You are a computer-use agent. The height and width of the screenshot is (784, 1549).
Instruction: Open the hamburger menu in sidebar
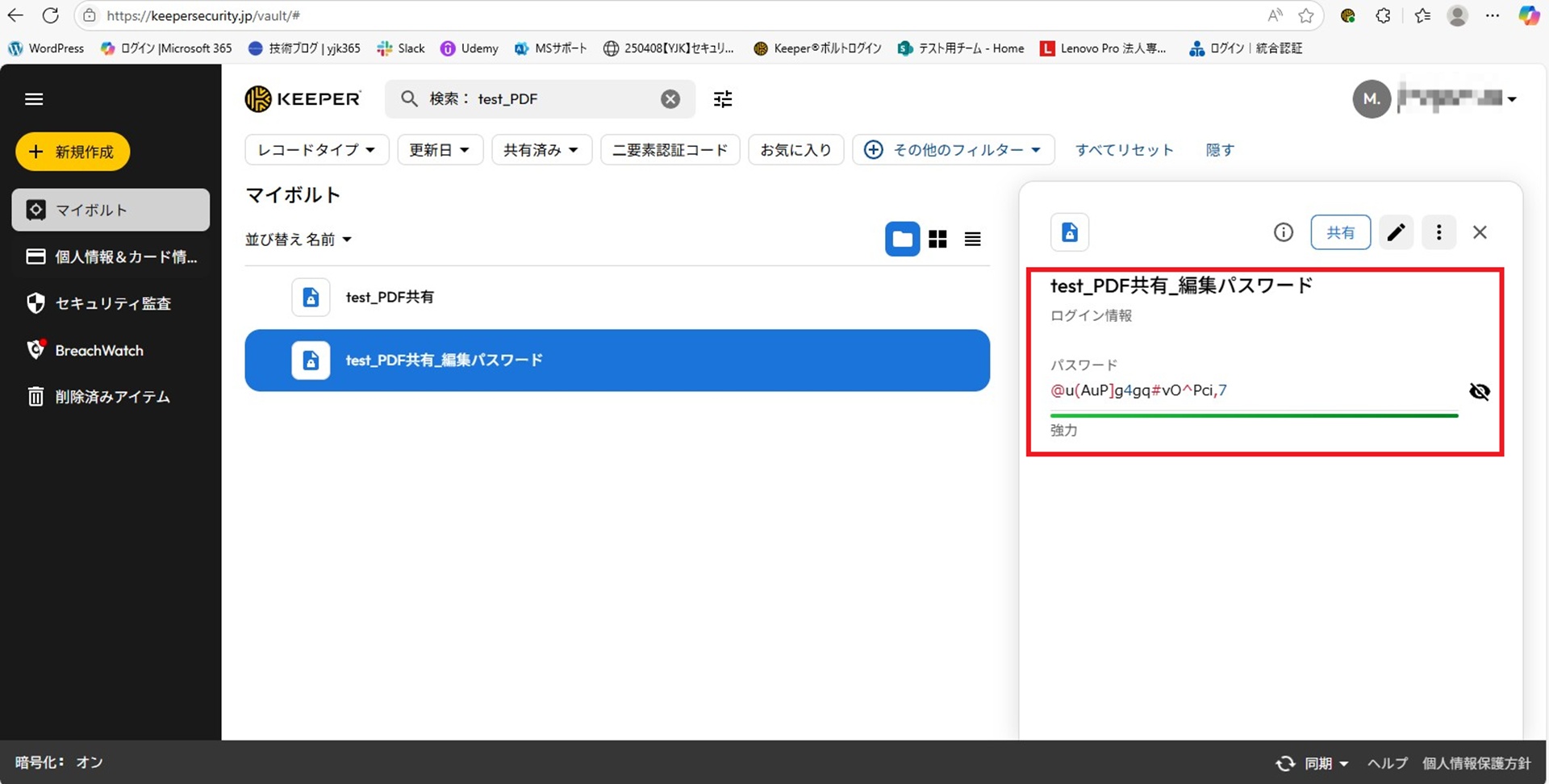point(34,99)
